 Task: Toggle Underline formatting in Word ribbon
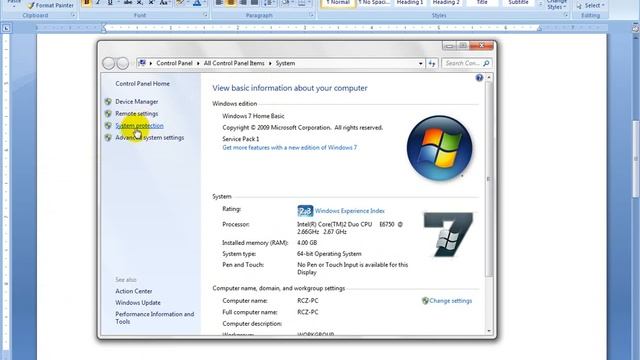[x=110, y=3]
